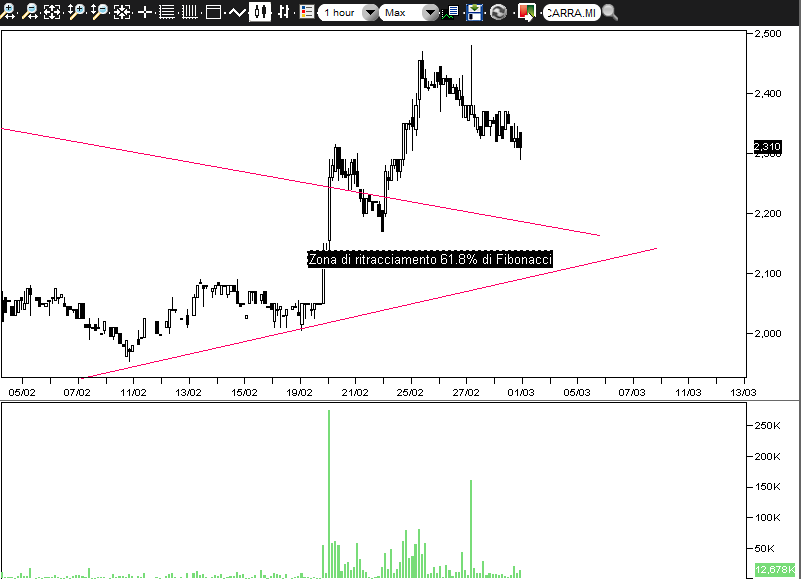Click the 100K volume axis label
The height and width of the screenshot is (579, 801).
[x=767, y=518]
